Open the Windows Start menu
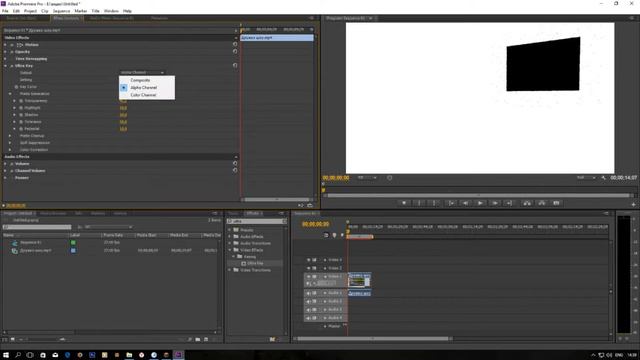Viewport: 640px width, 360px height. (6, 355)
